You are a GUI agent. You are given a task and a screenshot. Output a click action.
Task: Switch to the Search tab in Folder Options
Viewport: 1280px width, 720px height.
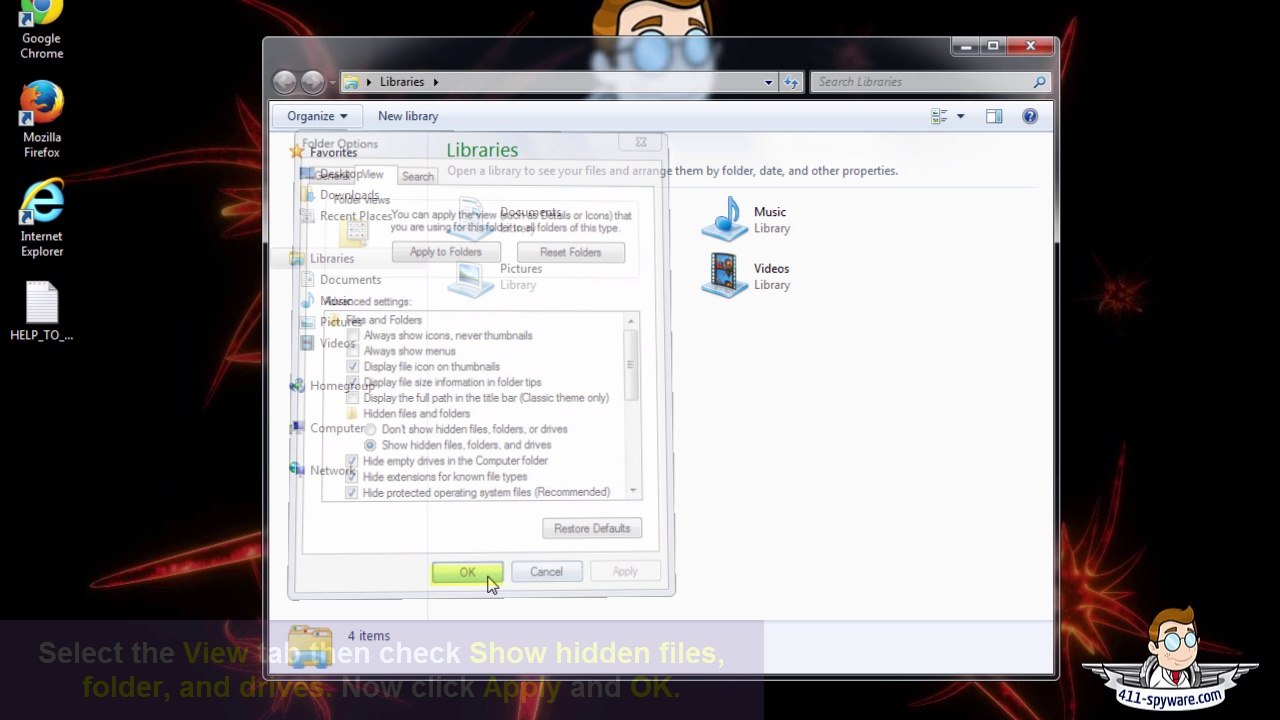(418, 176)
